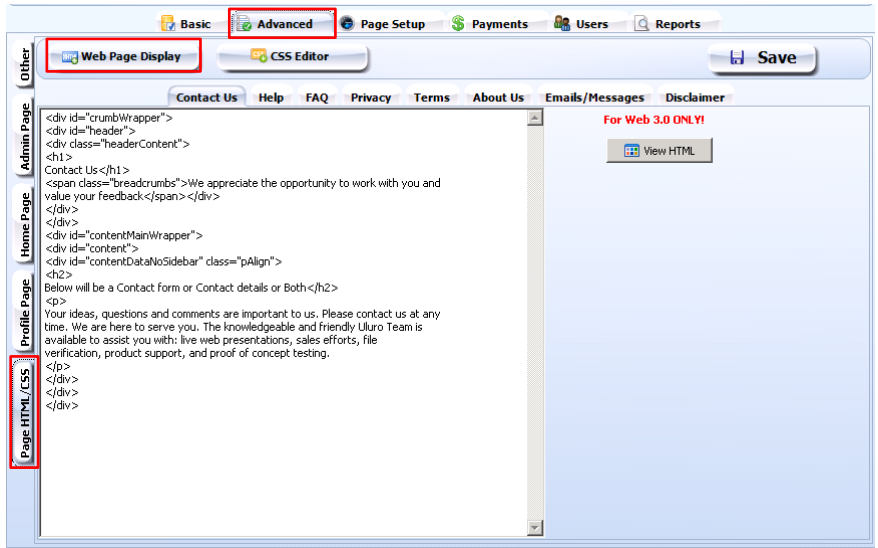
Task: Click the Users people icon
Action: 562,23
